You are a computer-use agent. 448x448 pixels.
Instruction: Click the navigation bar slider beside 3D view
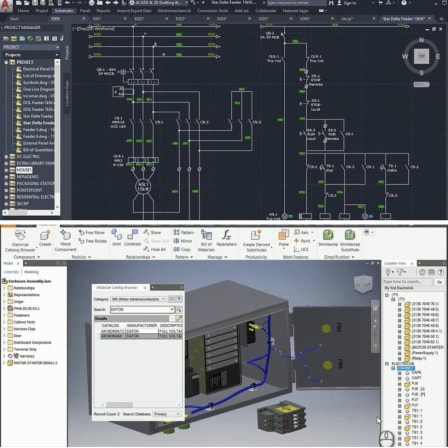point(375,327)
